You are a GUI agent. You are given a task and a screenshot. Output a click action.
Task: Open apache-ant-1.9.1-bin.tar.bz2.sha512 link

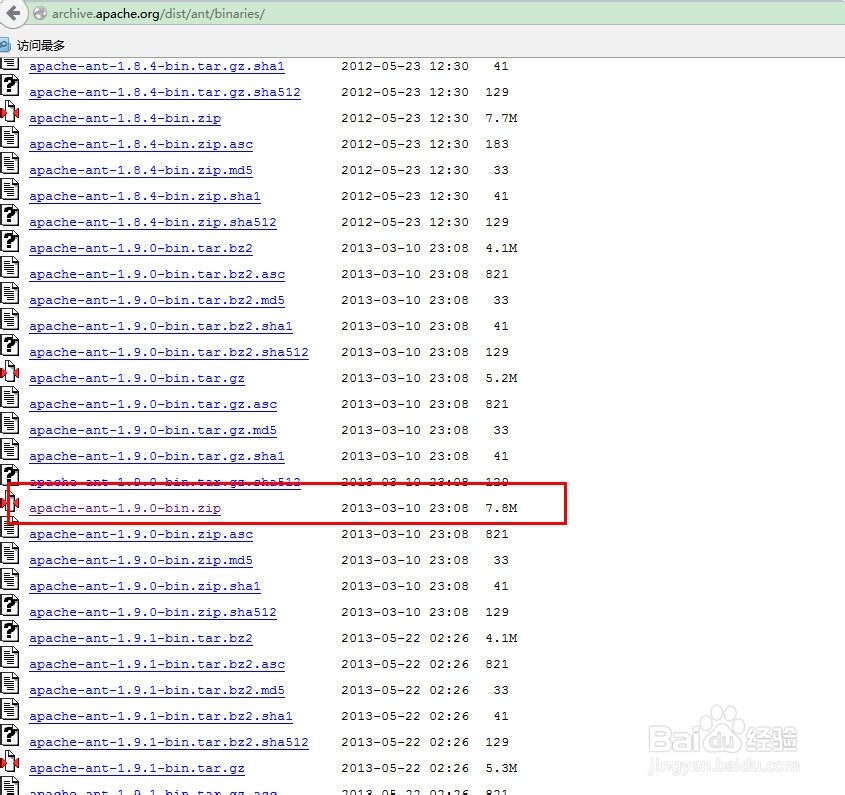pos(169,742)
